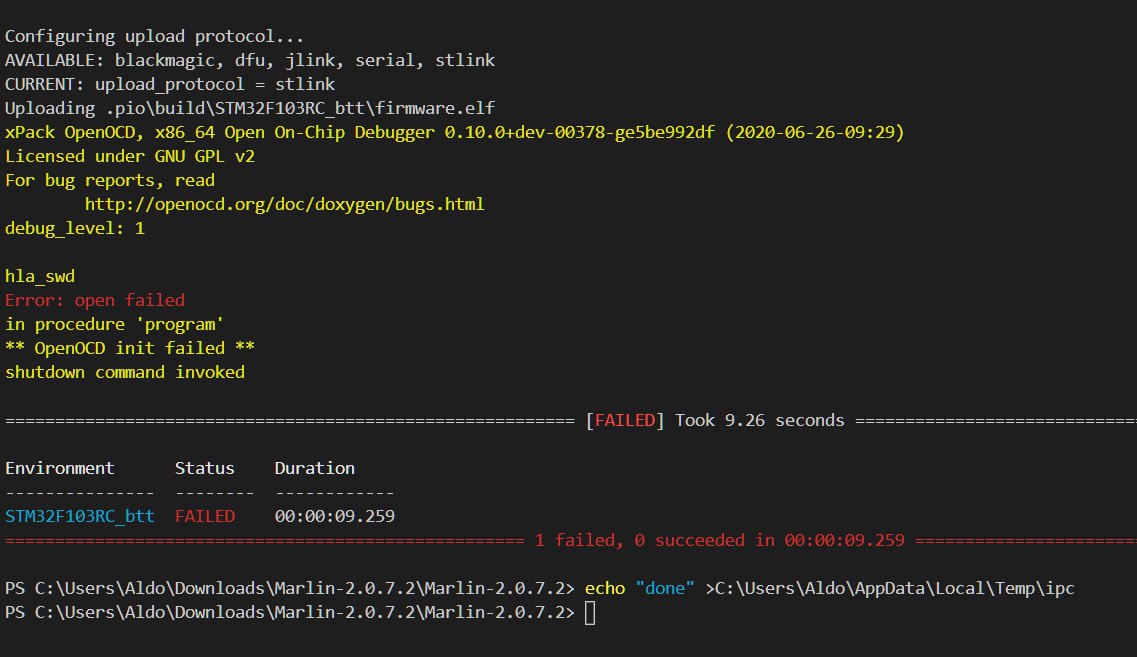Click the STM32F103RC_btt environment name in table
The width and height of the screenshot is (1137, 657).
click(80, 516)
